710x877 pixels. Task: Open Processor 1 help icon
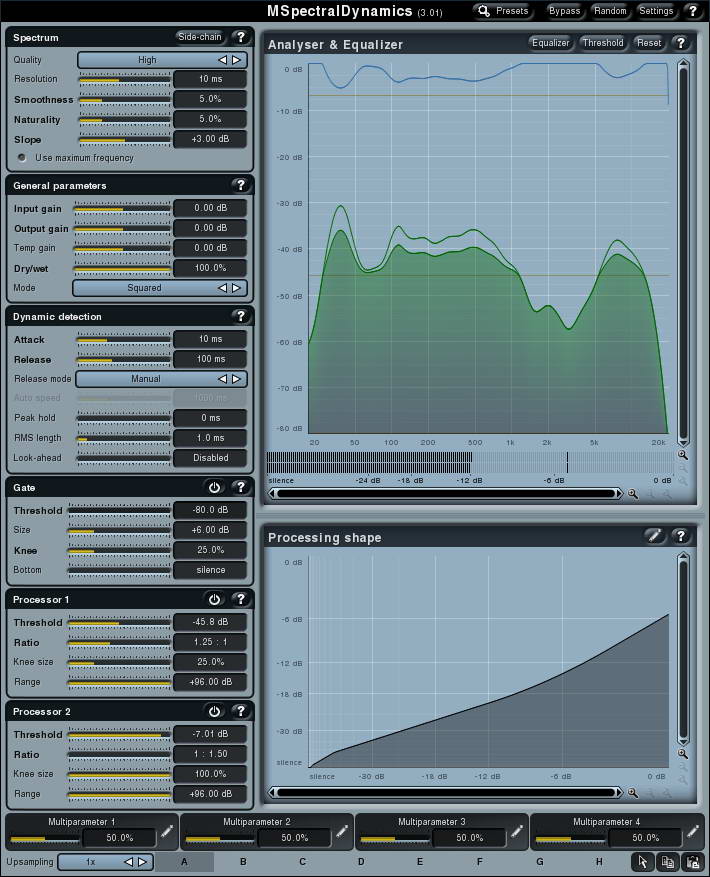(241, 599)
